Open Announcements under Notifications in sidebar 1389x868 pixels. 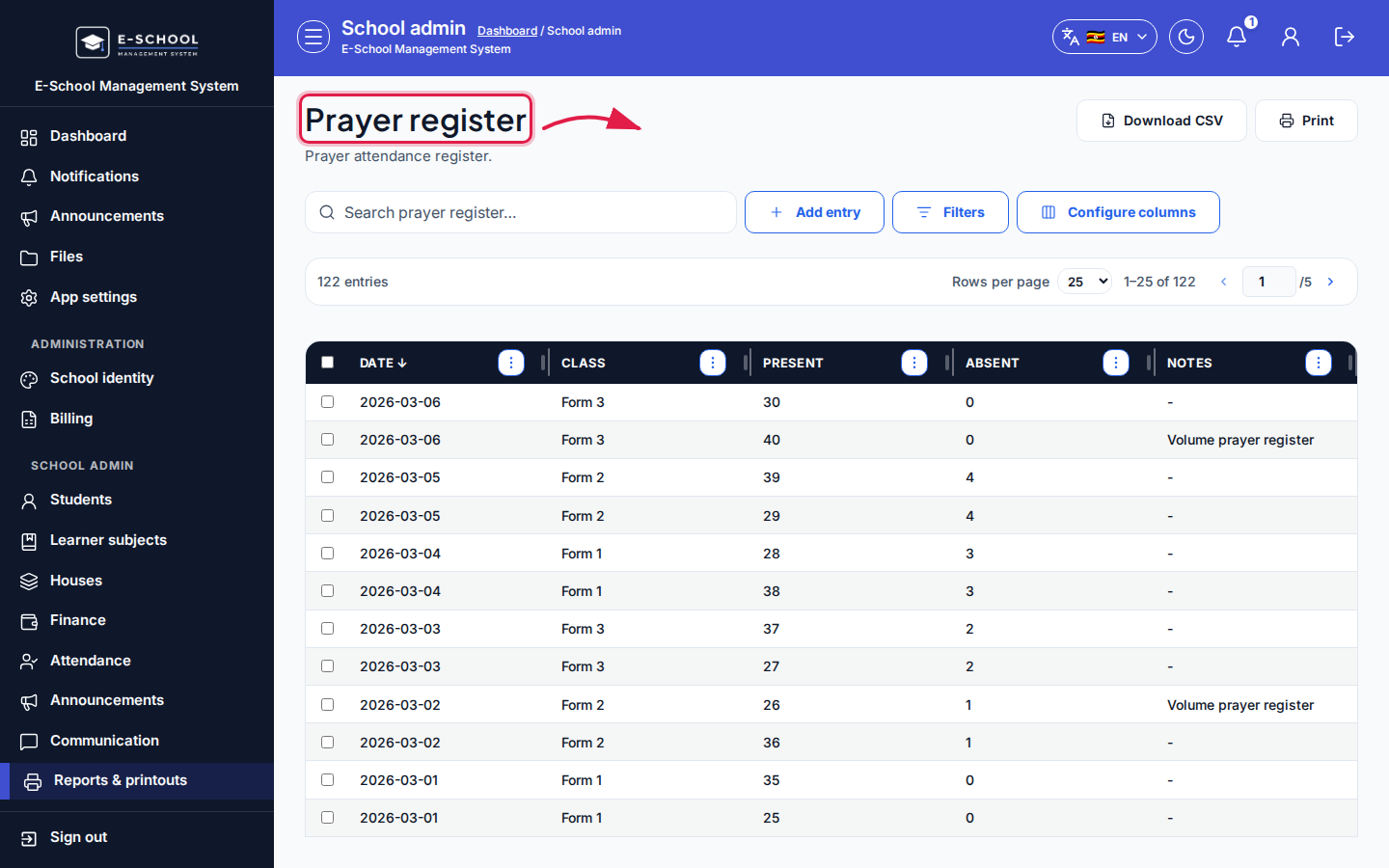point(137,216)
